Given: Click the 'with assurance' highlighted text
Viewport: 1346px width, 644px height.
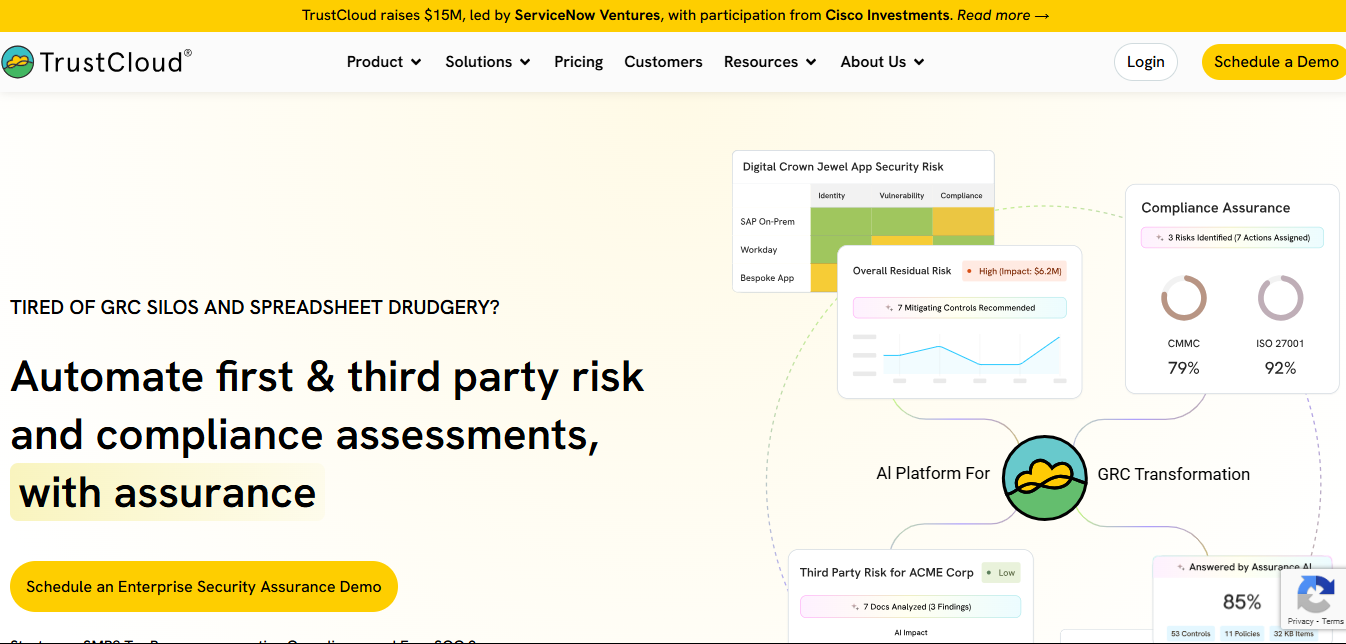Looking at the screenshot, I should [x=167, y=493].
